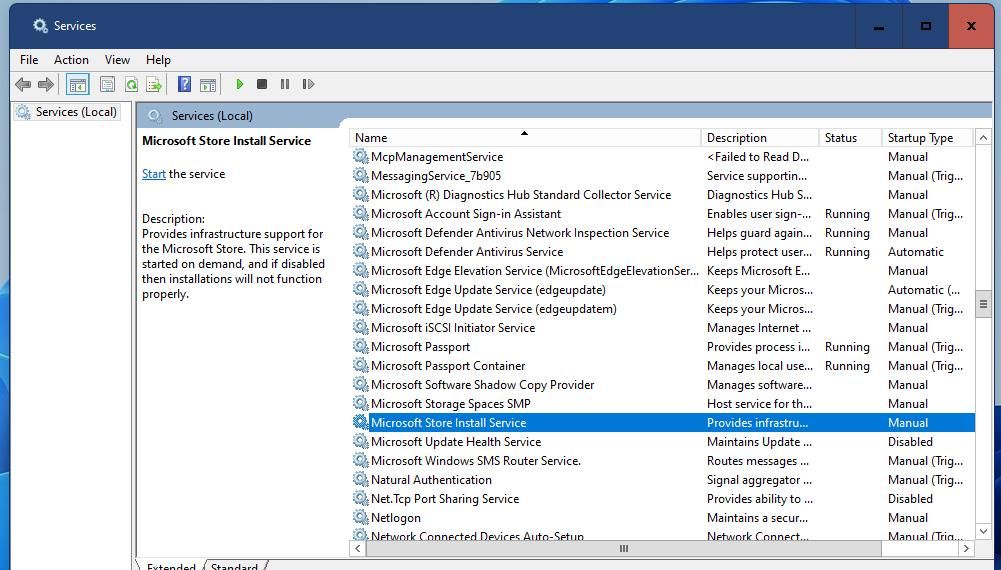Image resolution: width=1001 pixels, height=570 pixels.
Task: Select Microsoft Defender Antivirus Network Inspection Service
Action: click(x=520, y=232)
